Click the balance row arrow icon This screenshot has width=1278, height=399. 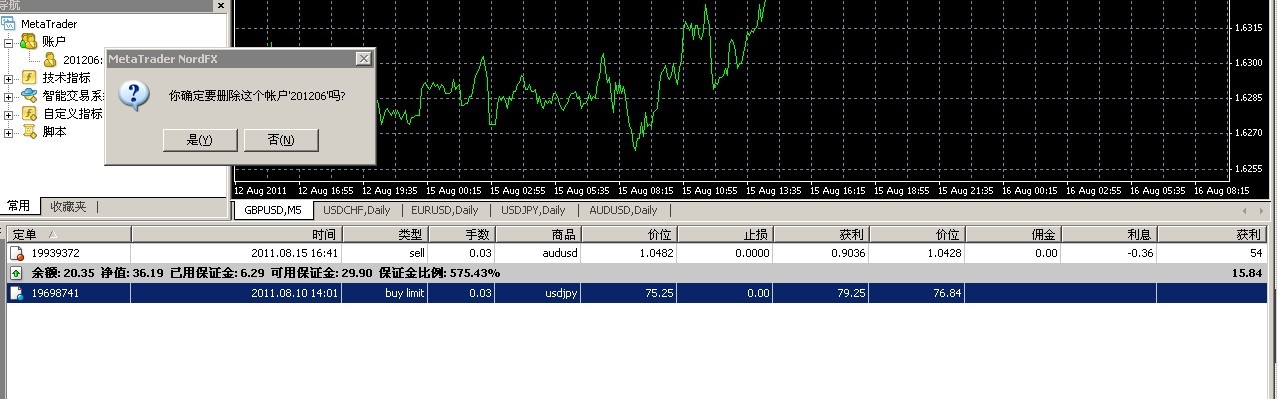coord(17,273)
